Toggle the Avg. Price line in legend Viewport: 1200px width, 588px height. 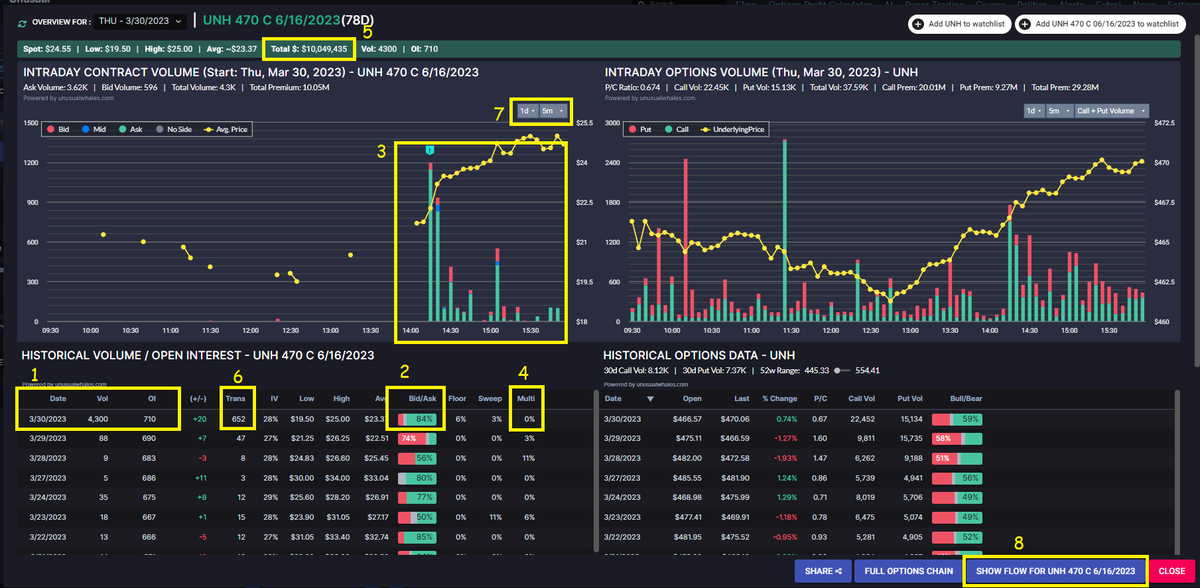point(227,129)
